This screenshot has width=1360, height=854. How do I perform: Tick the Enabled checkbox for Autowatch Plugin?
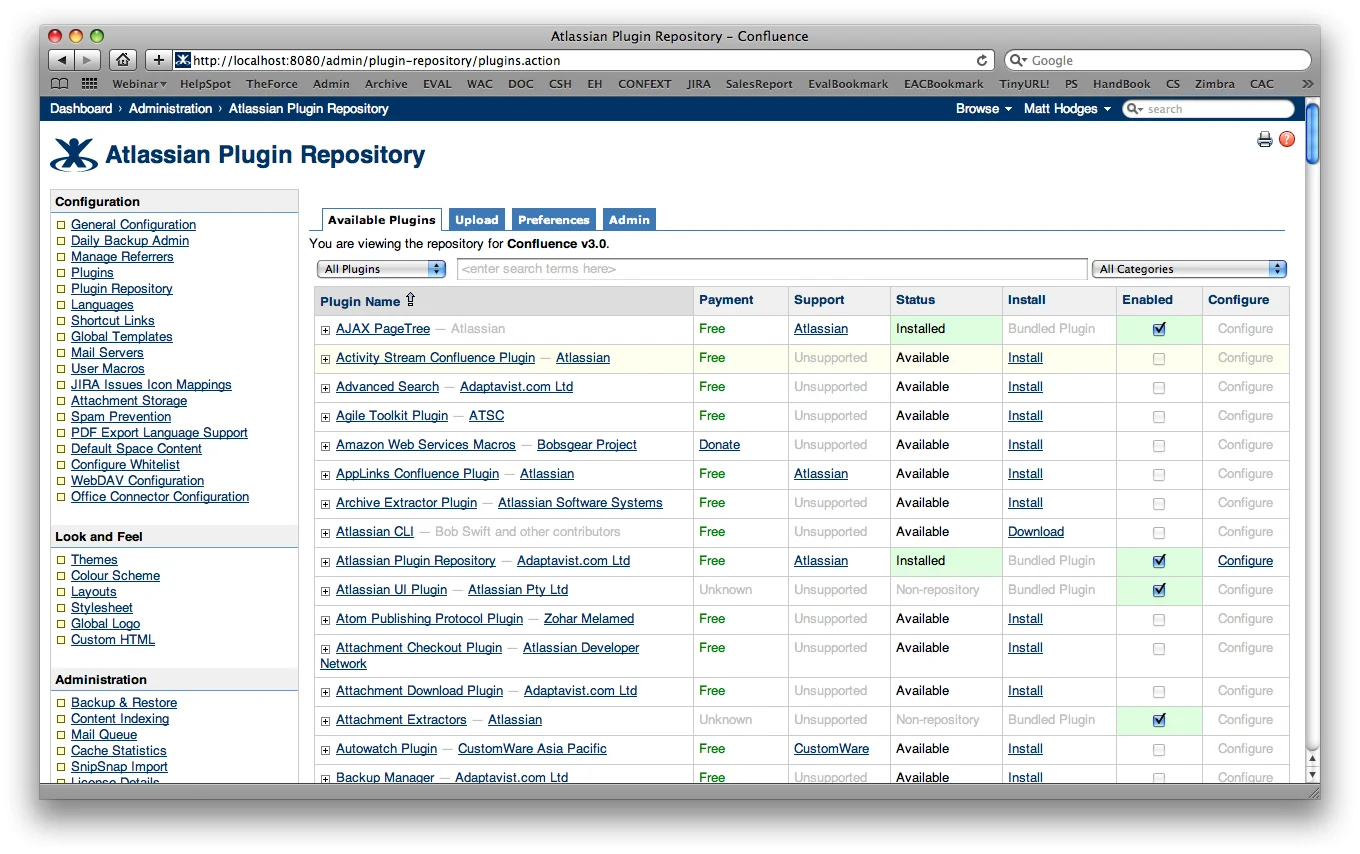(x=1159, y=749)
